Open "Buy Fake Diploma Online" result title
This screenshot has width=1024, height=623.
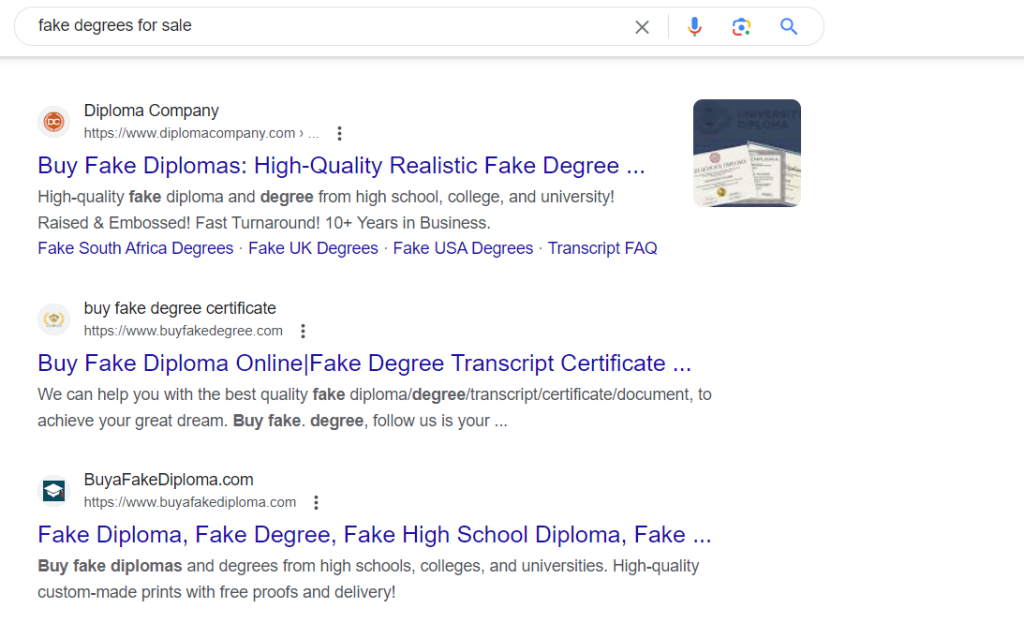[364, 363]
